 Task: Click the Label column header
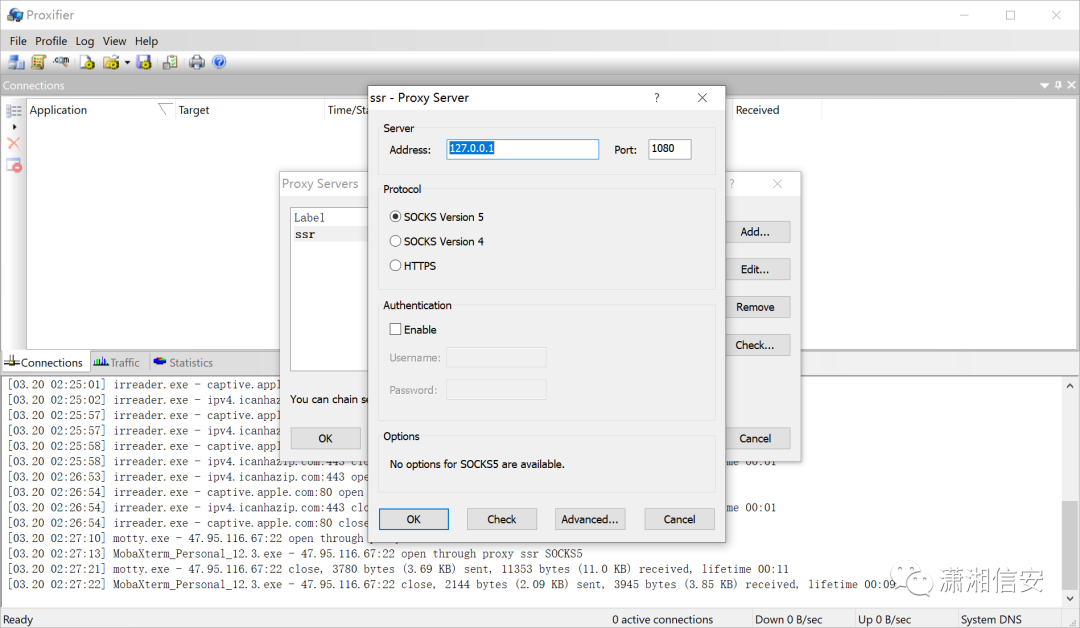click(329, 218)
